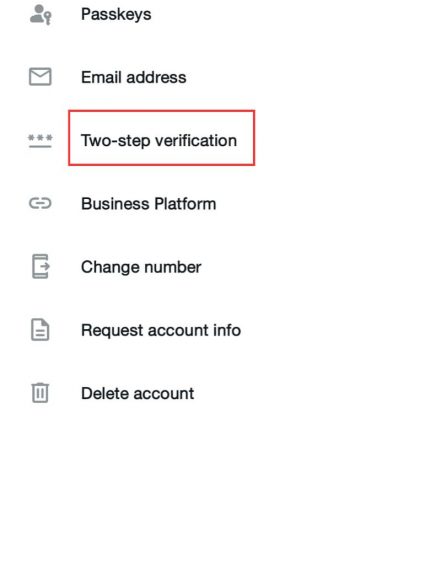This screenshot has height=575, width=430.
Task: Click the trash can Delete account icon
Action: coord(40,393)
